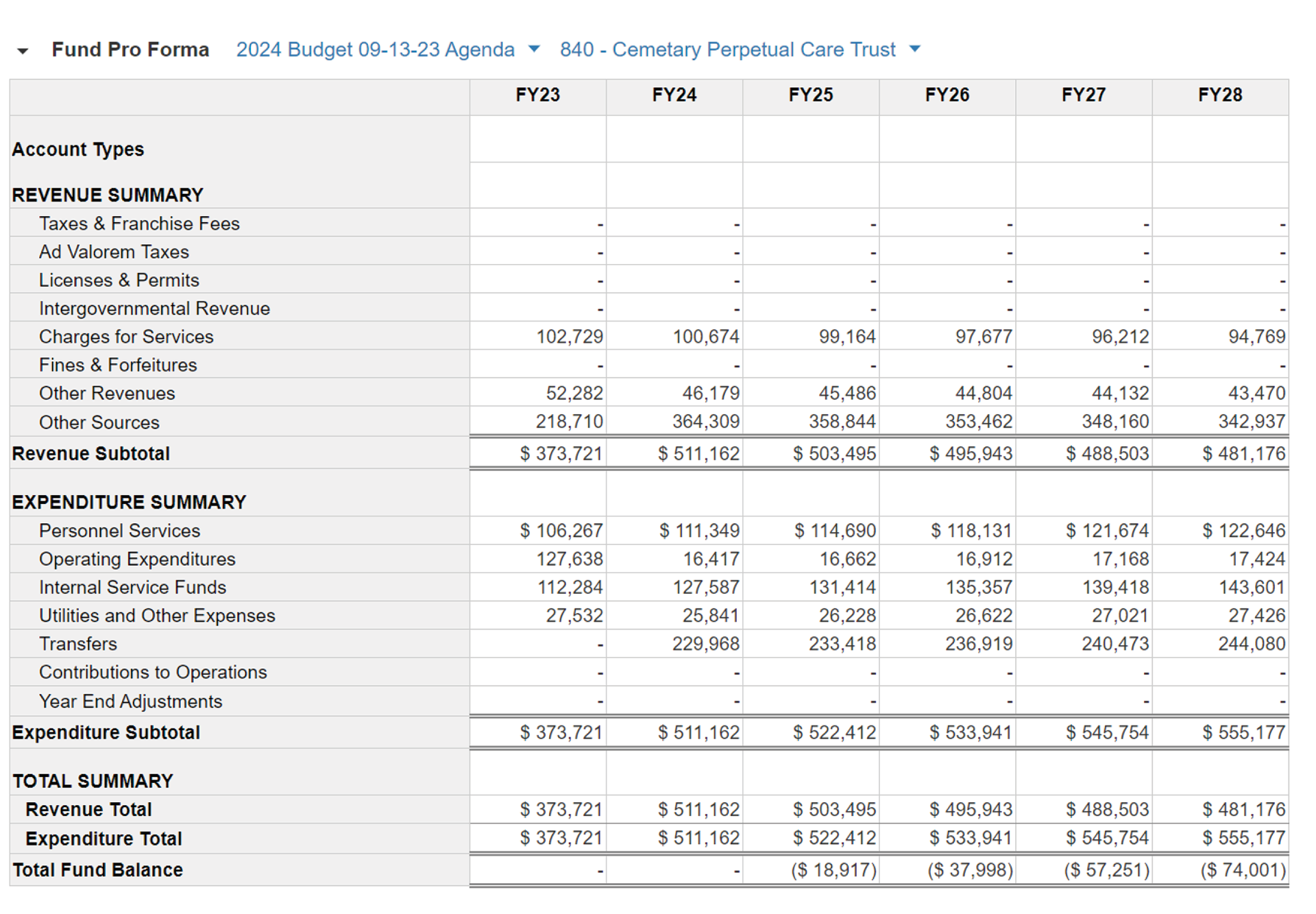Select the FY28 column header

click(x=1219, y=95)
